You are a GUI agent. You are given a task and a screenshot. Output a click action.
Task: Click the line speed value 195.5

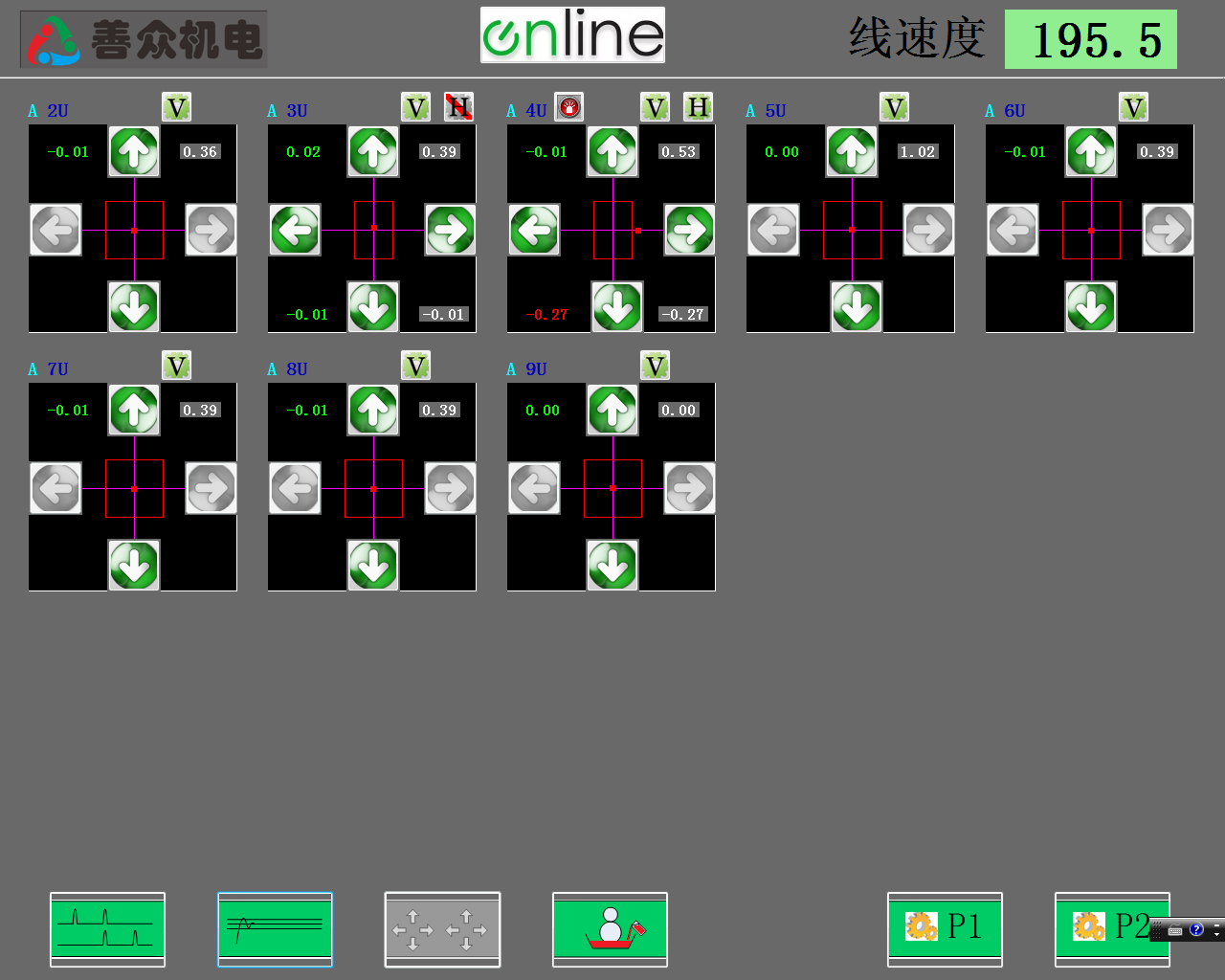click(1090, 40)
